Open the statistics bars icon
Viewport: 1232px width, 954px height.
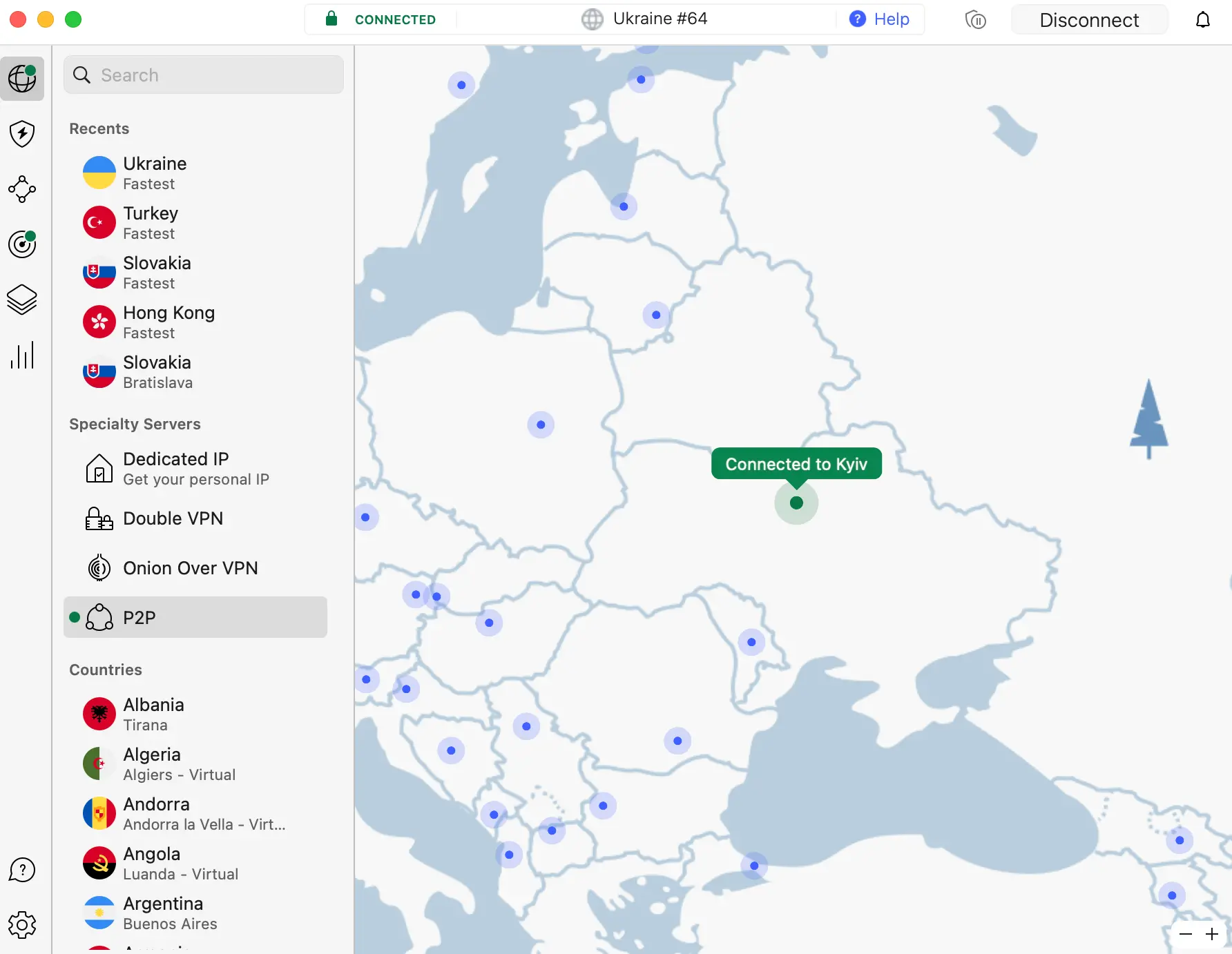[22, 356]
